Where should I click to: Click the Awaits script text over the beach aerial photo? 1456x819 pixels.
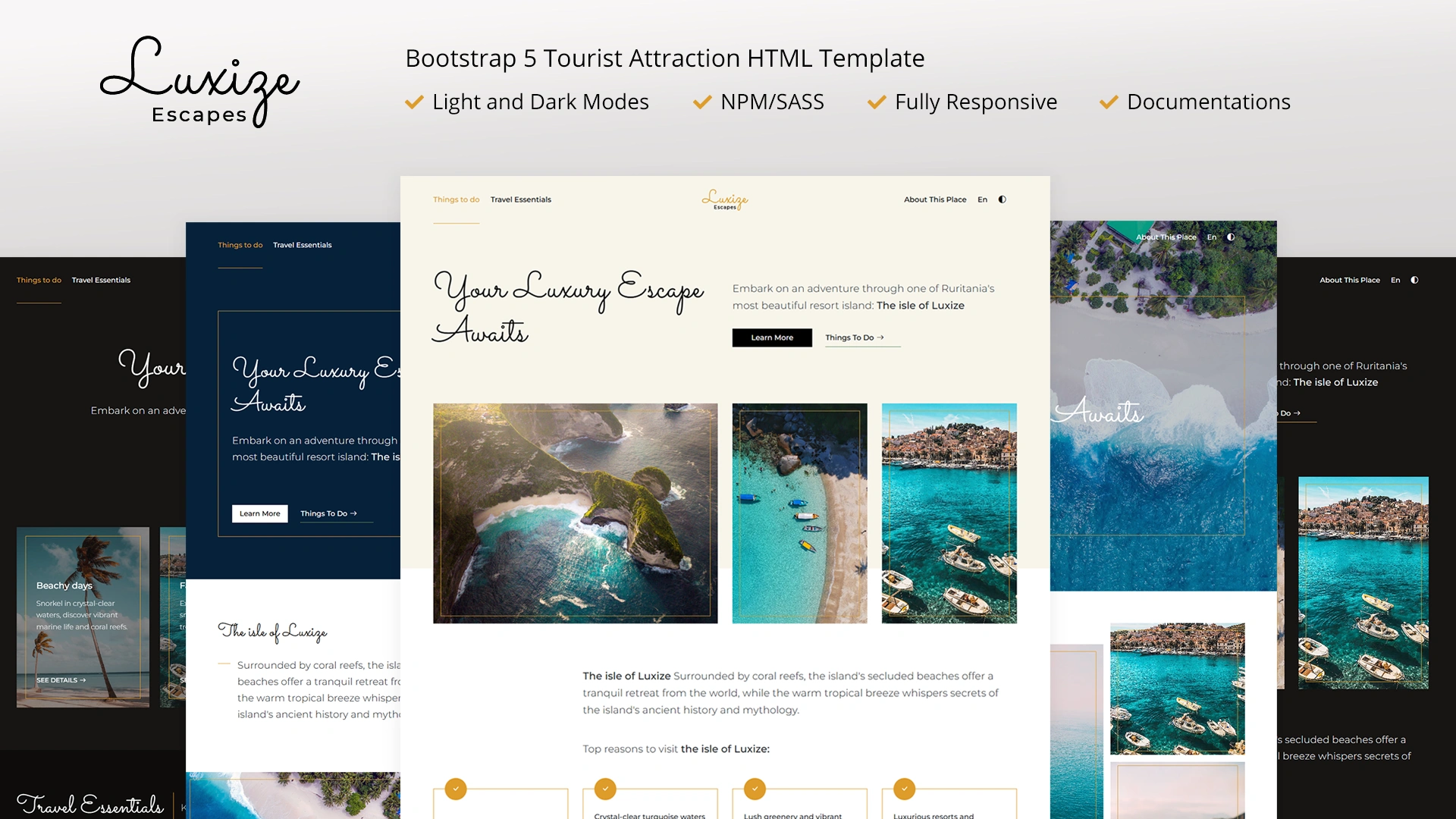[x=1099, y=412]
